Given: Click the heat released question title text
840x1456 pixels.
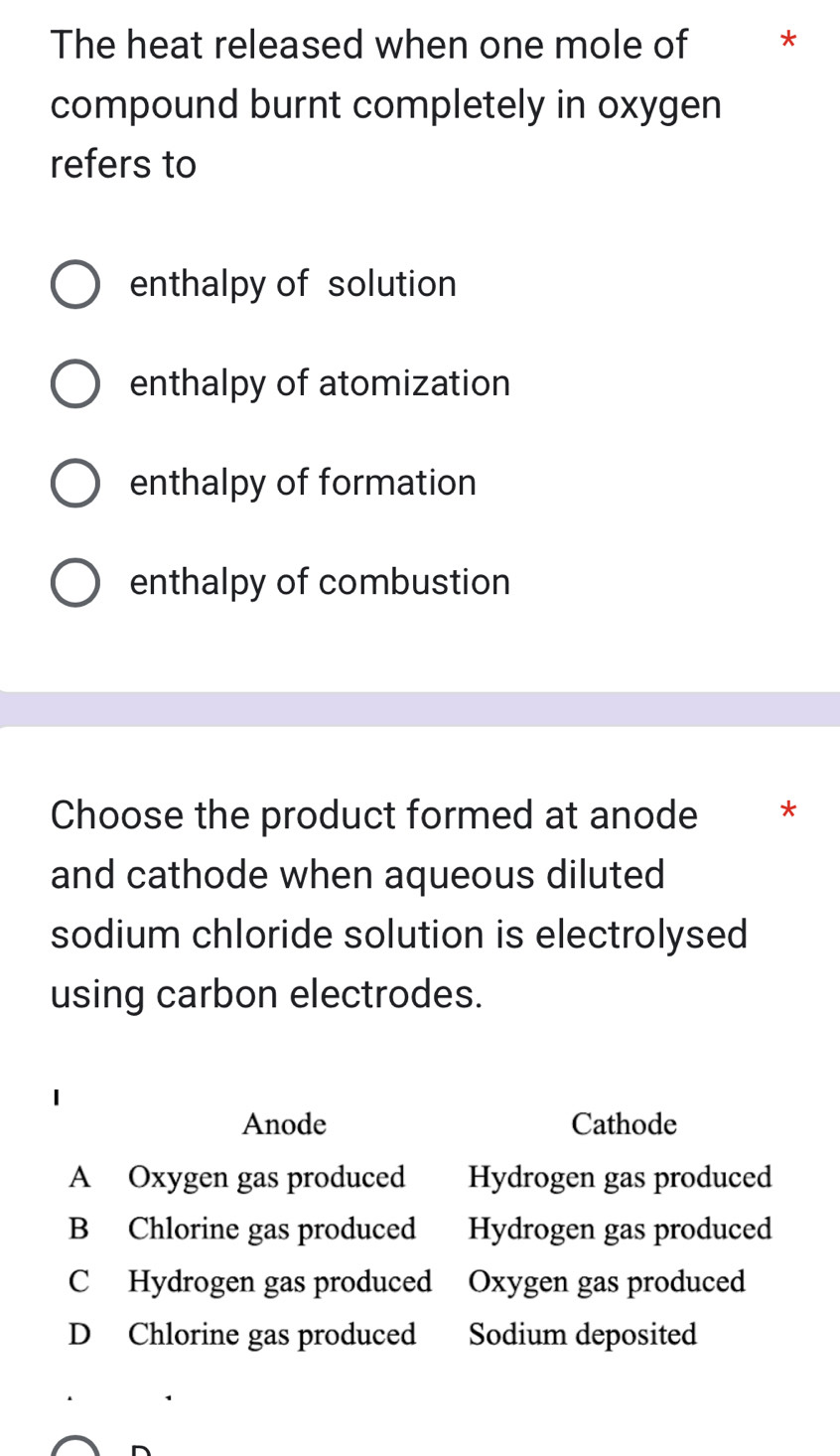Looking at the screenshot, I should 385,102.
